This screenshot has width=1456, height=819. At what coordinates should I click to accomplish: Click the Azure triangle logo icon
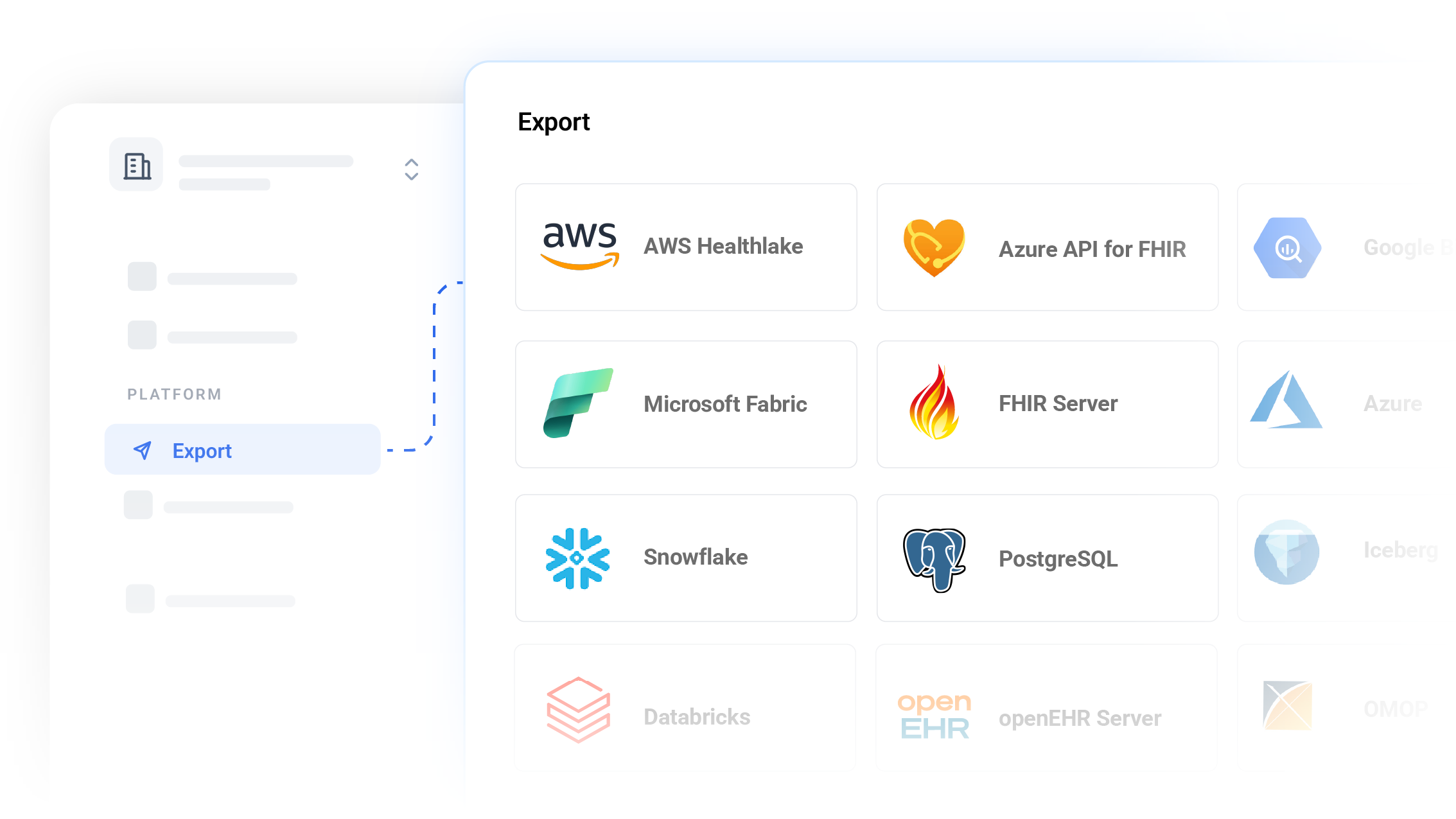coord(1286,400)
